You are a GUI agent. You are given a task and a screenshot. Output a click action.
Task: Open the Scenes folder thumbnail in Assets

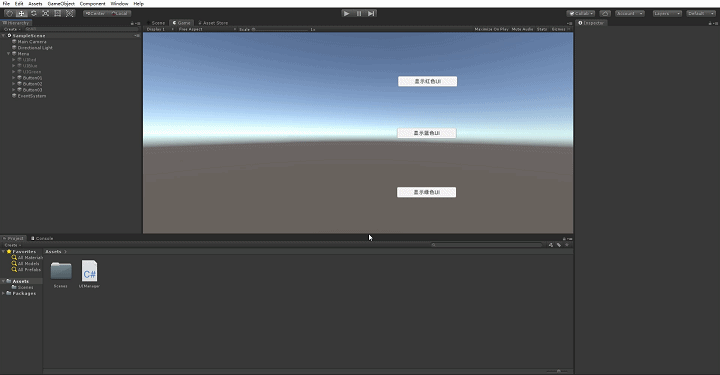(x=61, y=271)
